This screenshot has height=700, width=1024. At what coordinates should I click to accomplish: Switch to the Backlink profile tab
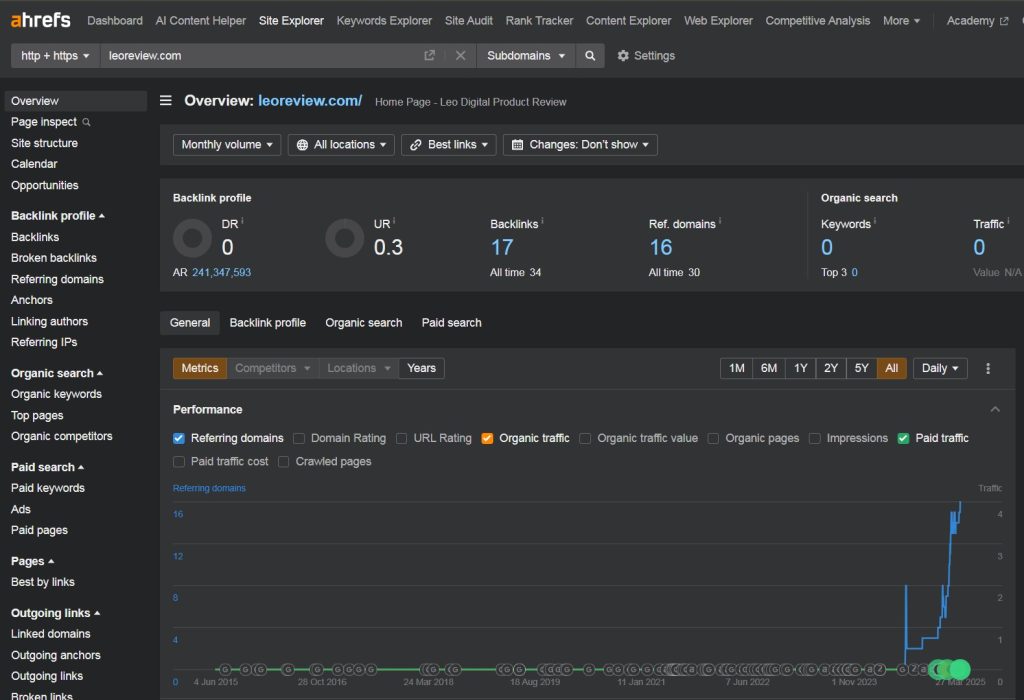pyautogui.click(x=267, y=323)
